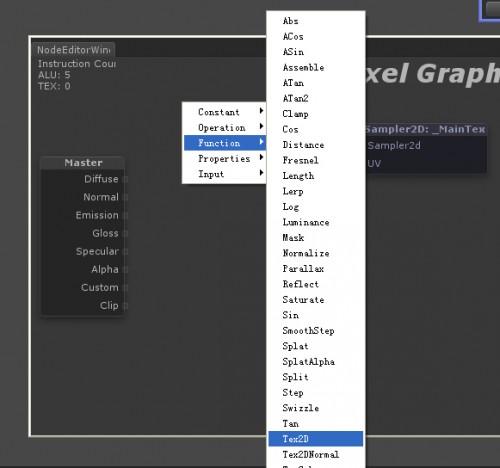Select the Sampler2D _MainTex node title

click(x=426, y=129)
